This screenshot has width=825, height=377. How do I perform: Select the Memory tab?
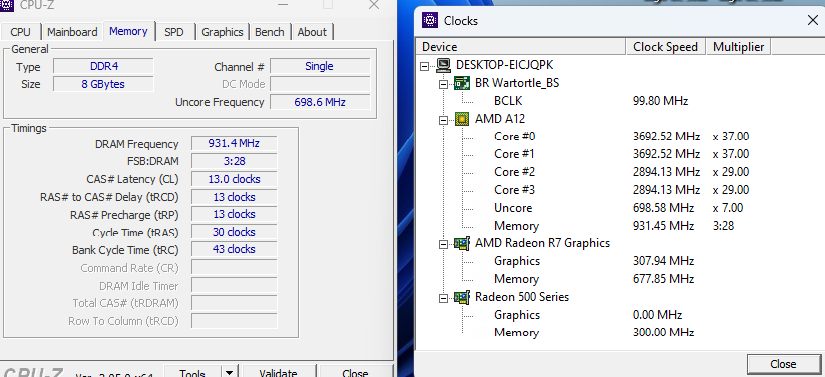pyautogui.click(x=128, y=31)
